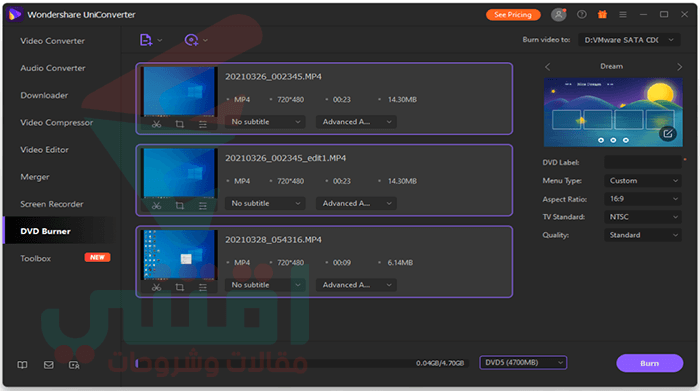700x391 pixels.
Task: Open Video Converter section
Action: point(52,41)
